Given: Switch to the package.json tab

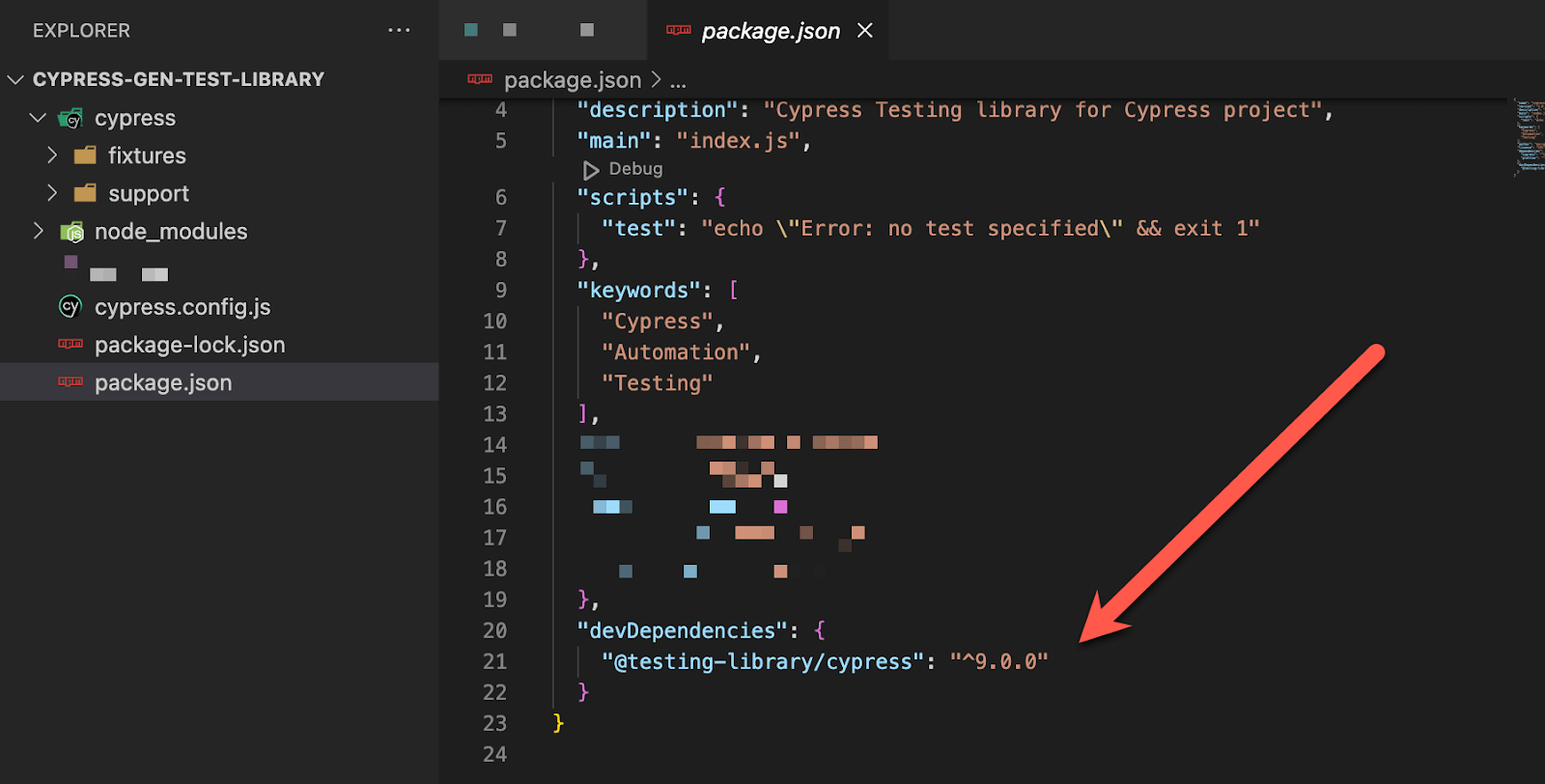Looking at the screenshot, I should (770, 31).
